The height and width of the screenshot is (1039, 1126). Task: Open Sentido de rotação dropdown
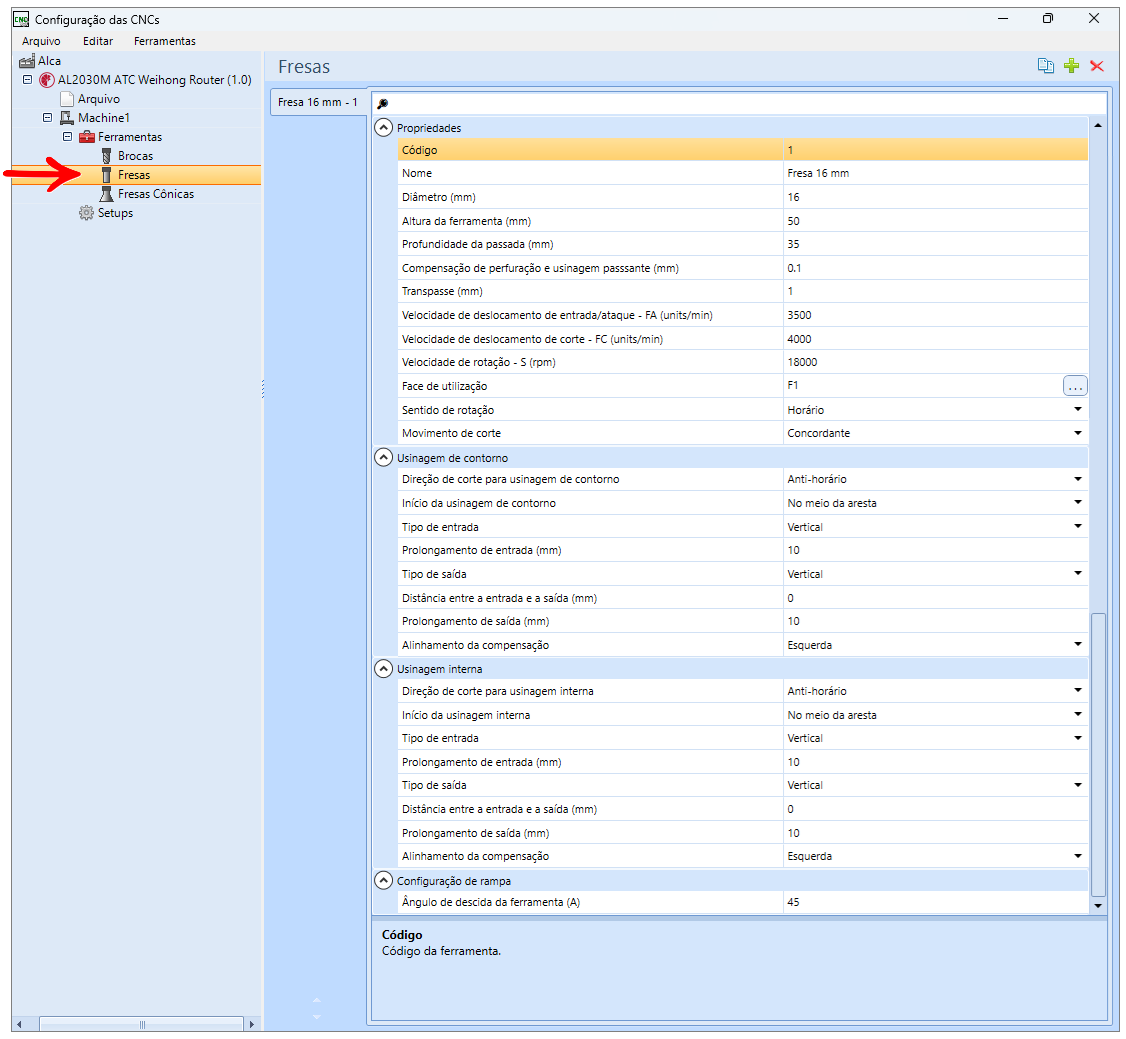coord(1078,409)
